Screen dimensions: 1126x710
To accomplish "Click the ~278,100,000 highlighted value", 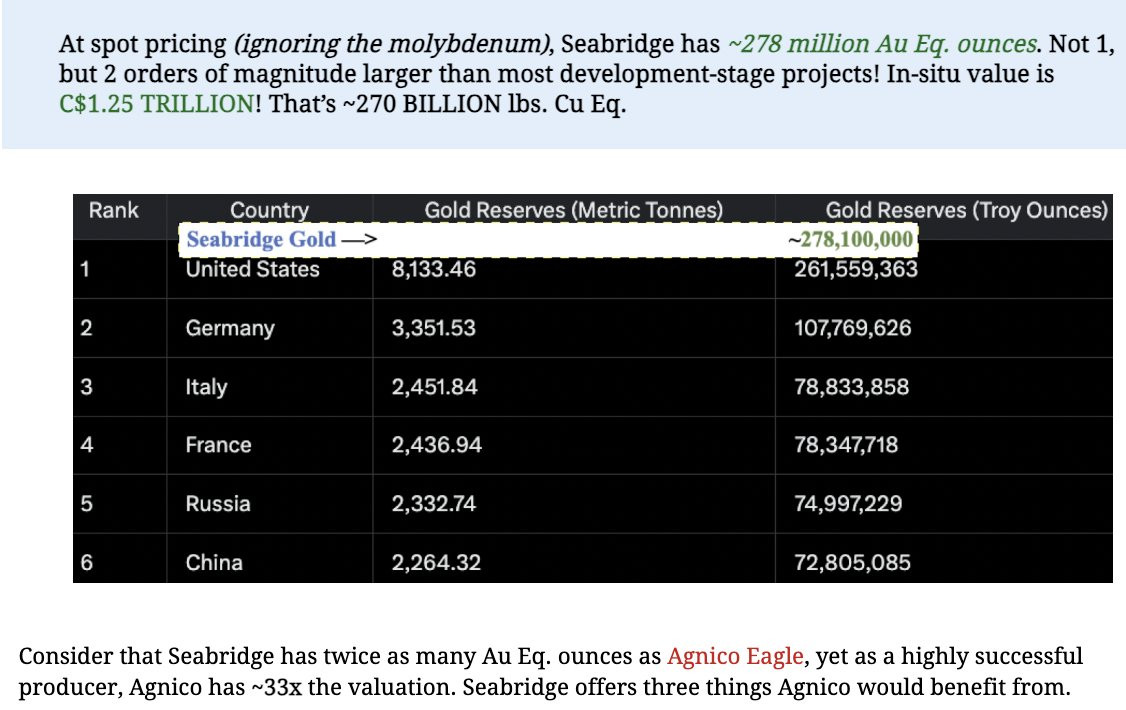I will click(851, 239).
